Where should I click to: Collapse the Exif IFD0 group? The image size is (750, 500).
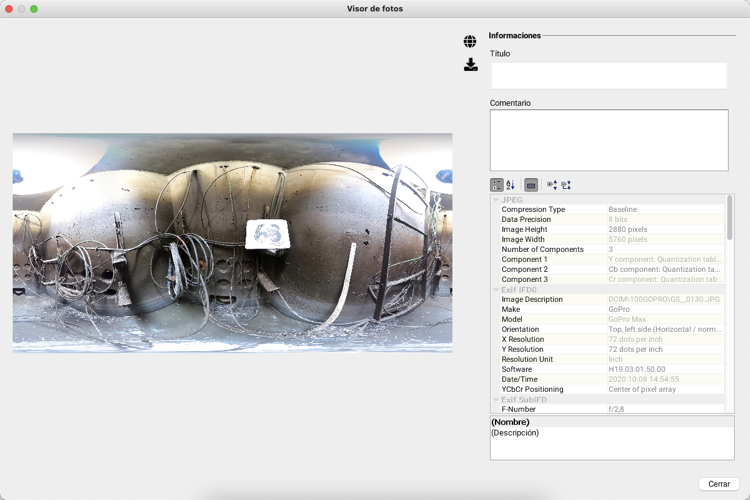point(496,289)
